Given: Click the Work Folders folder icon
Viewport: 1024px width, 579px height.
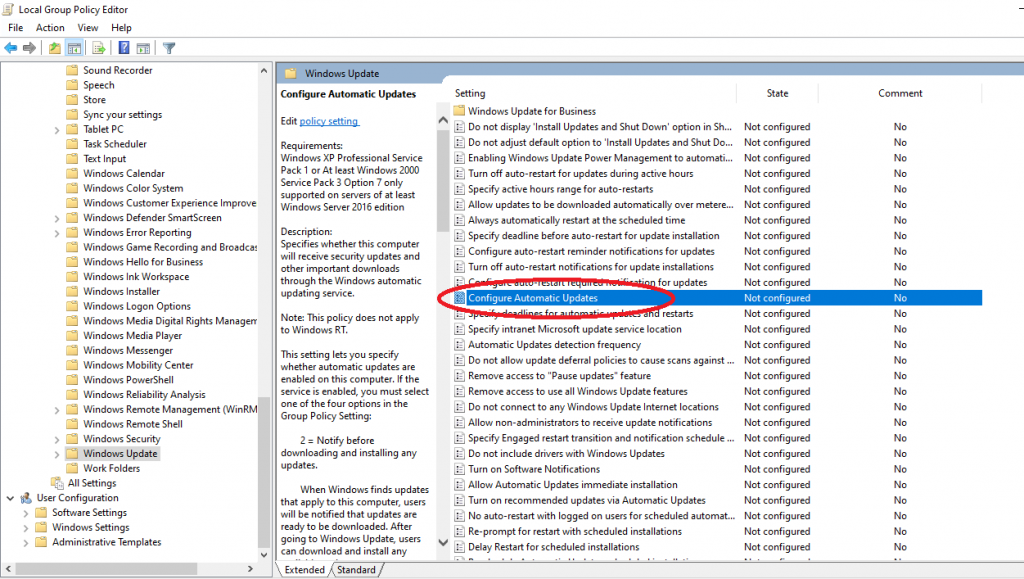Looking at the screenshot, I should coord(72,468).
